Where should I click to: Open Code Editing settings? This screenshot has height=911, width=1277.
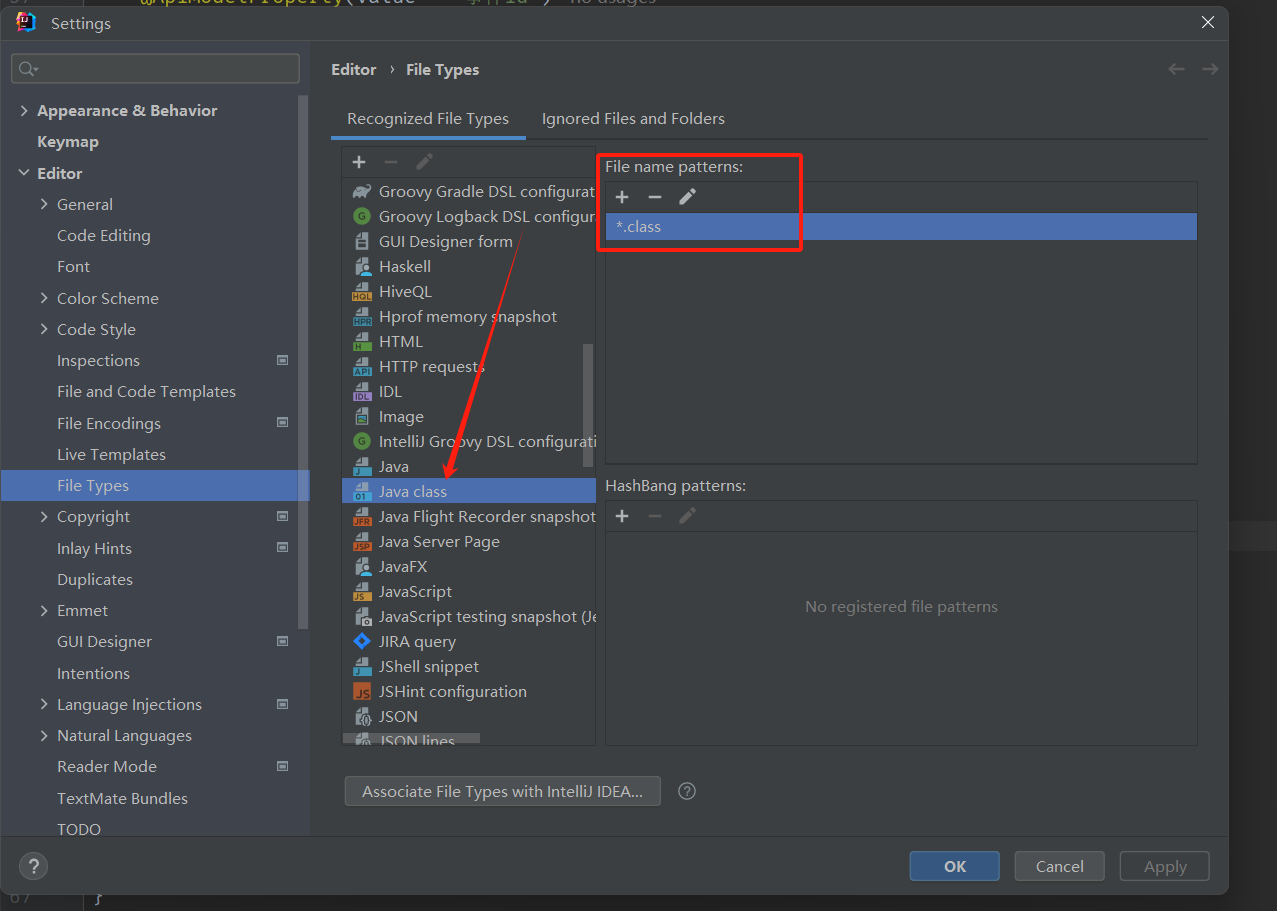(104, 236)
